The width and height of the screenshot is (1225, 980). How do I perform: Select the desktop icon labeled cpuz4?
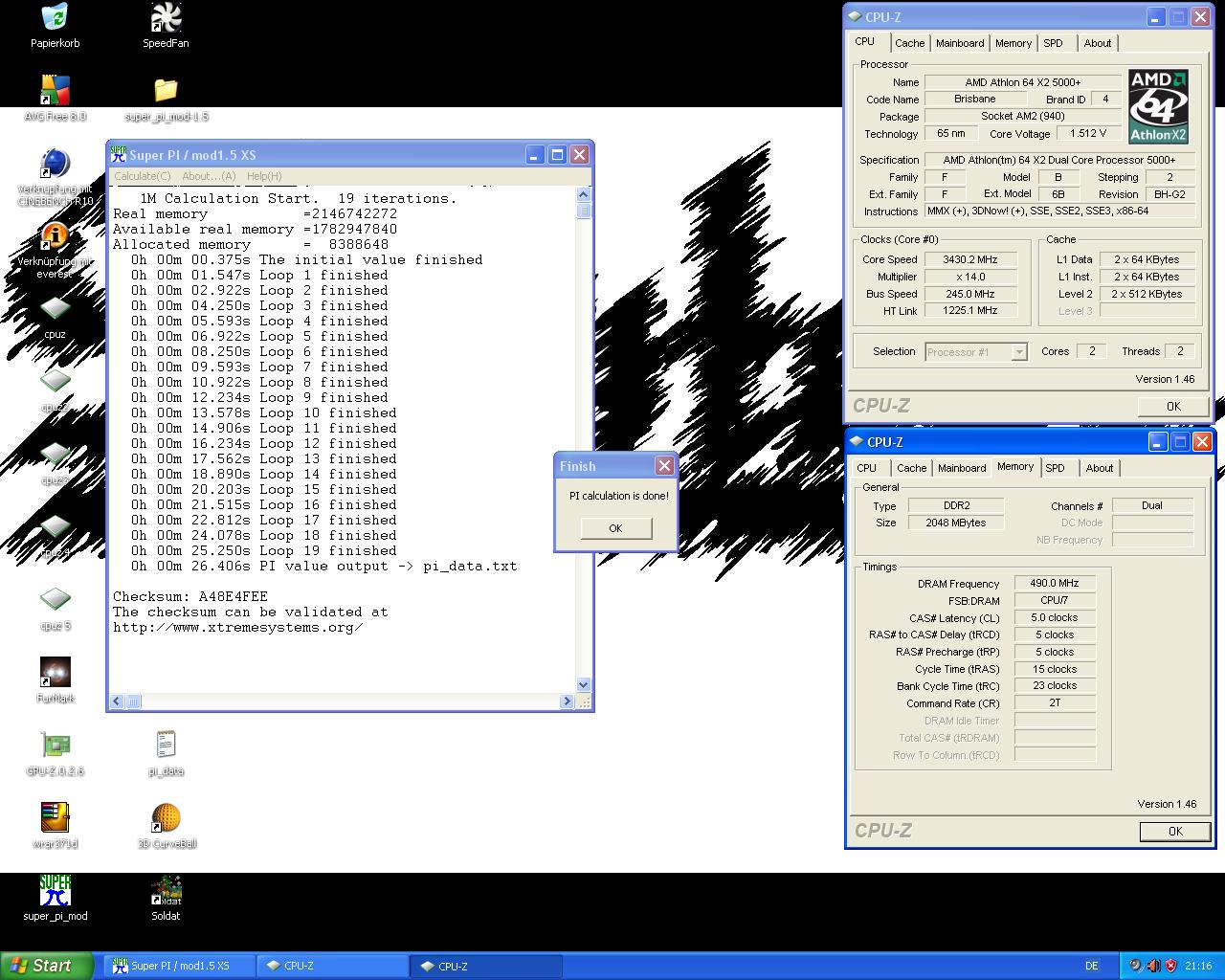(x=56, y=526)
